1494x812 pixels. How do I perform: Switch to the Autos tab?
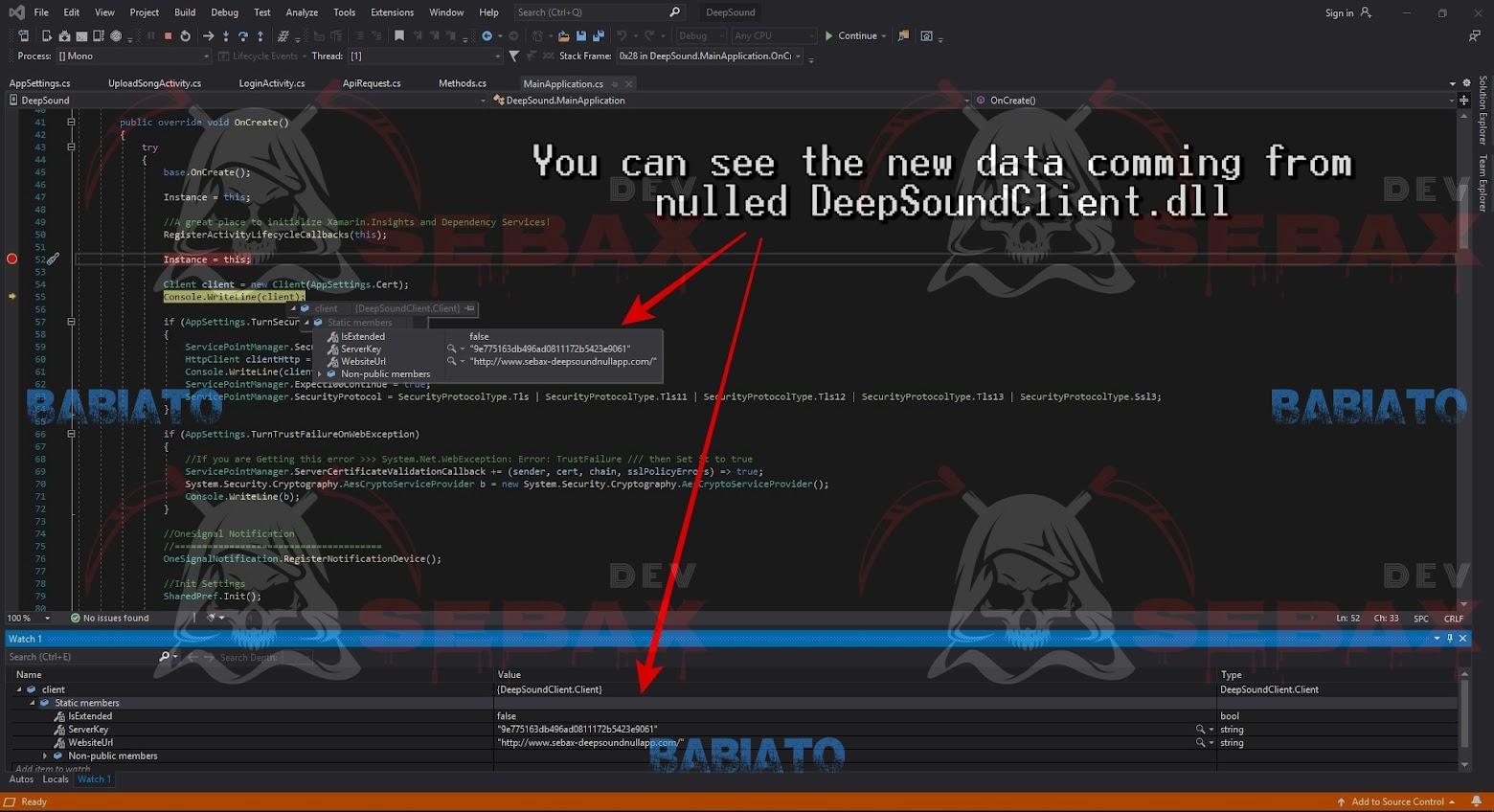tap(21, 779)
